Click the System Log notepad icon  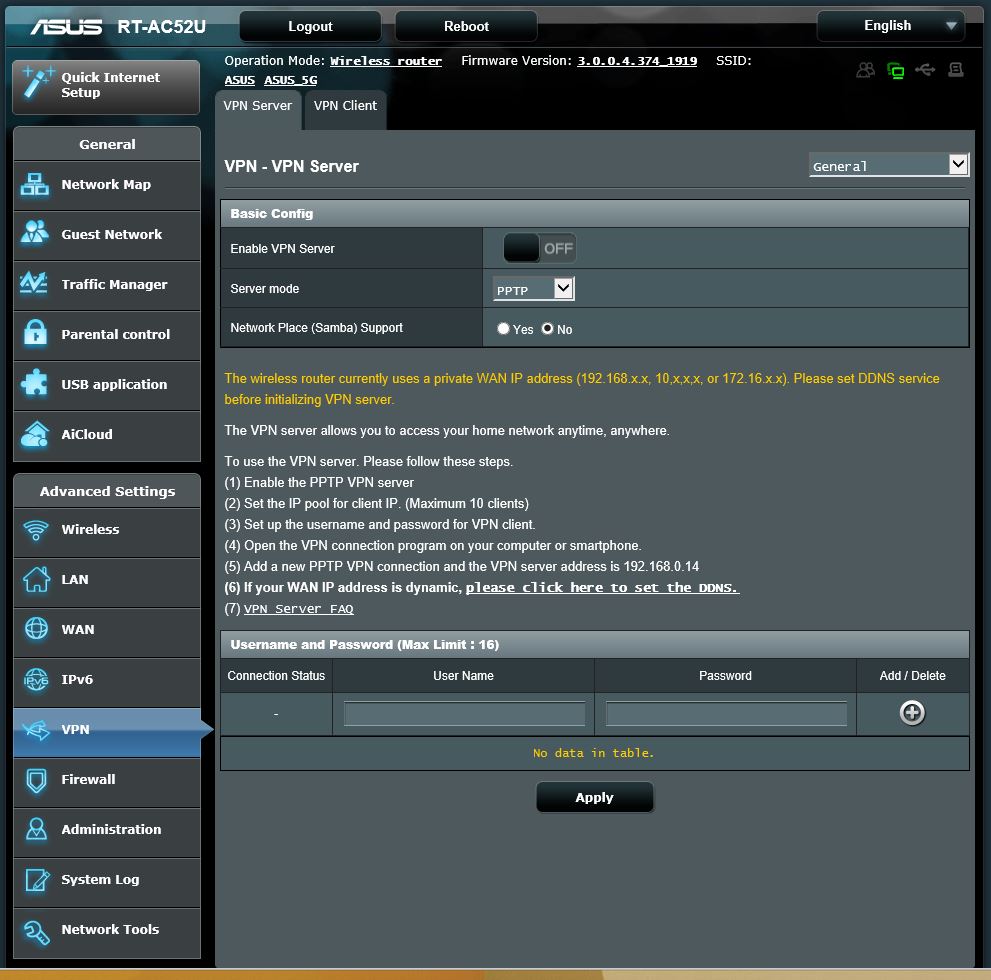click(37, 880)
